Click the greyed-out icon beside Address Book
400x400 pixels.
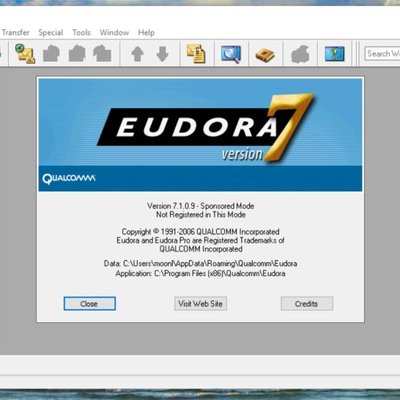click(300, 54)
